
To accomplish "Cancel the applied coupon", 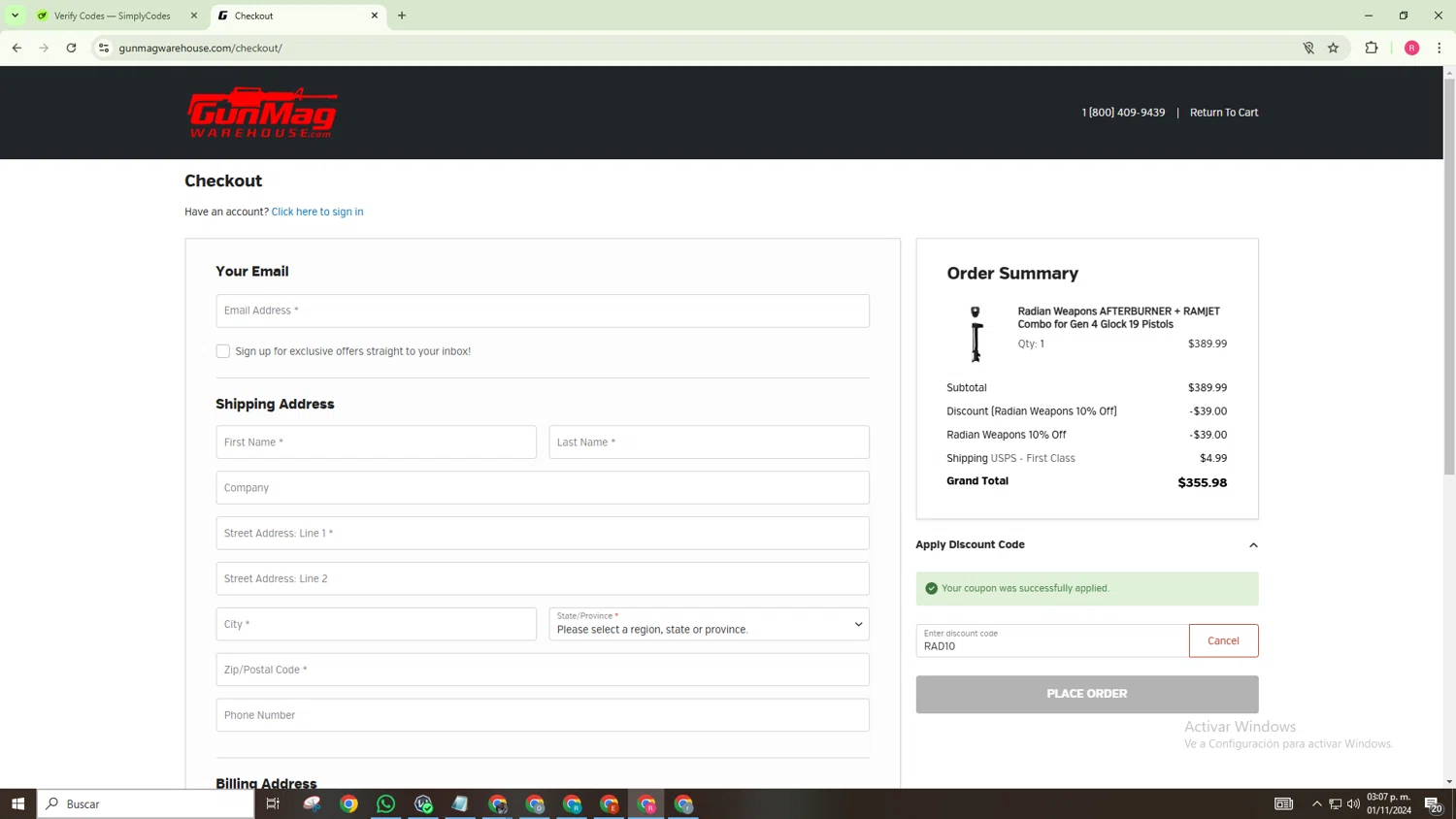I will click(x=1223, y=640).
